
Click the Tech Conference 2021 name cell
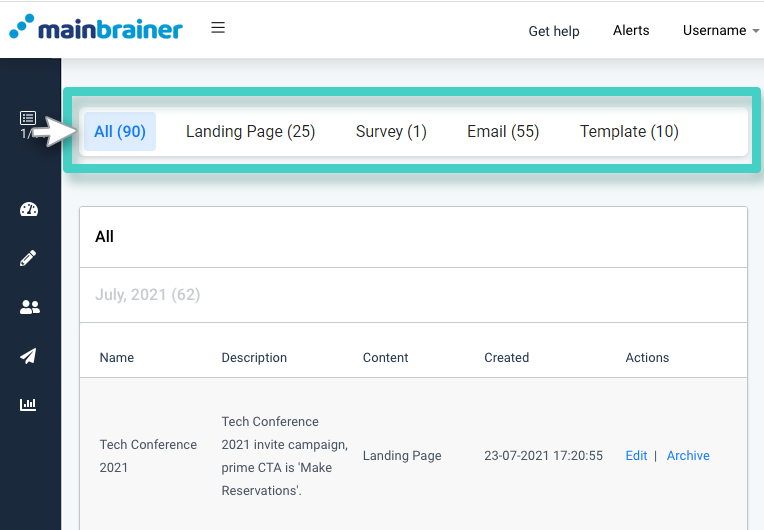click(148, 456)
